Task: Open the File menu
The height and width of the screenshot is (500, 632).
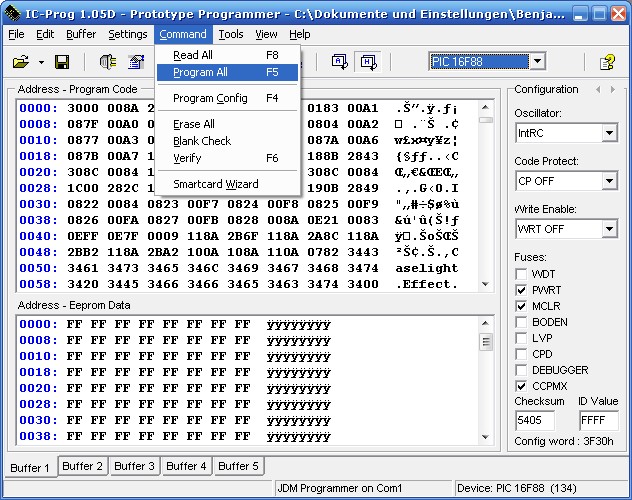Action: click(16, 34)
